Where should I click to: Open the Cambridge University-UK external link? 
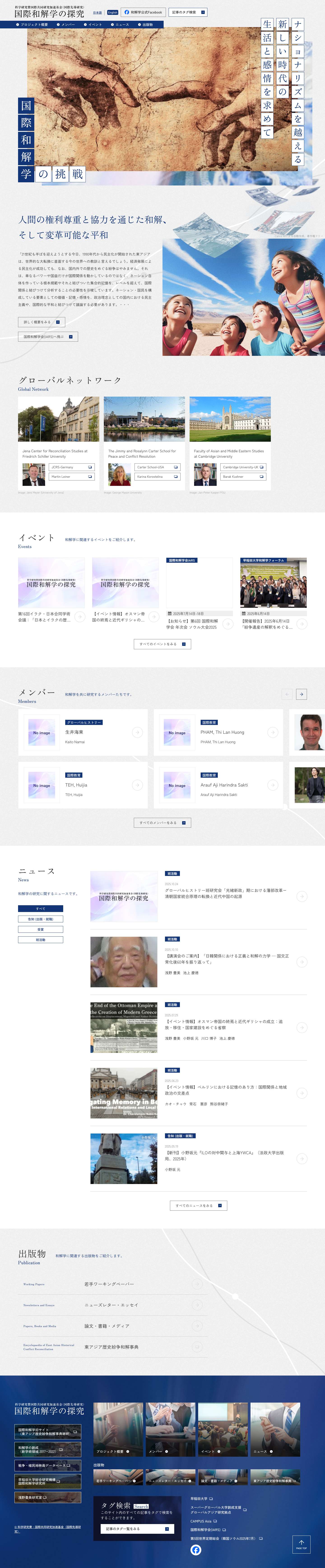[243, 467]
